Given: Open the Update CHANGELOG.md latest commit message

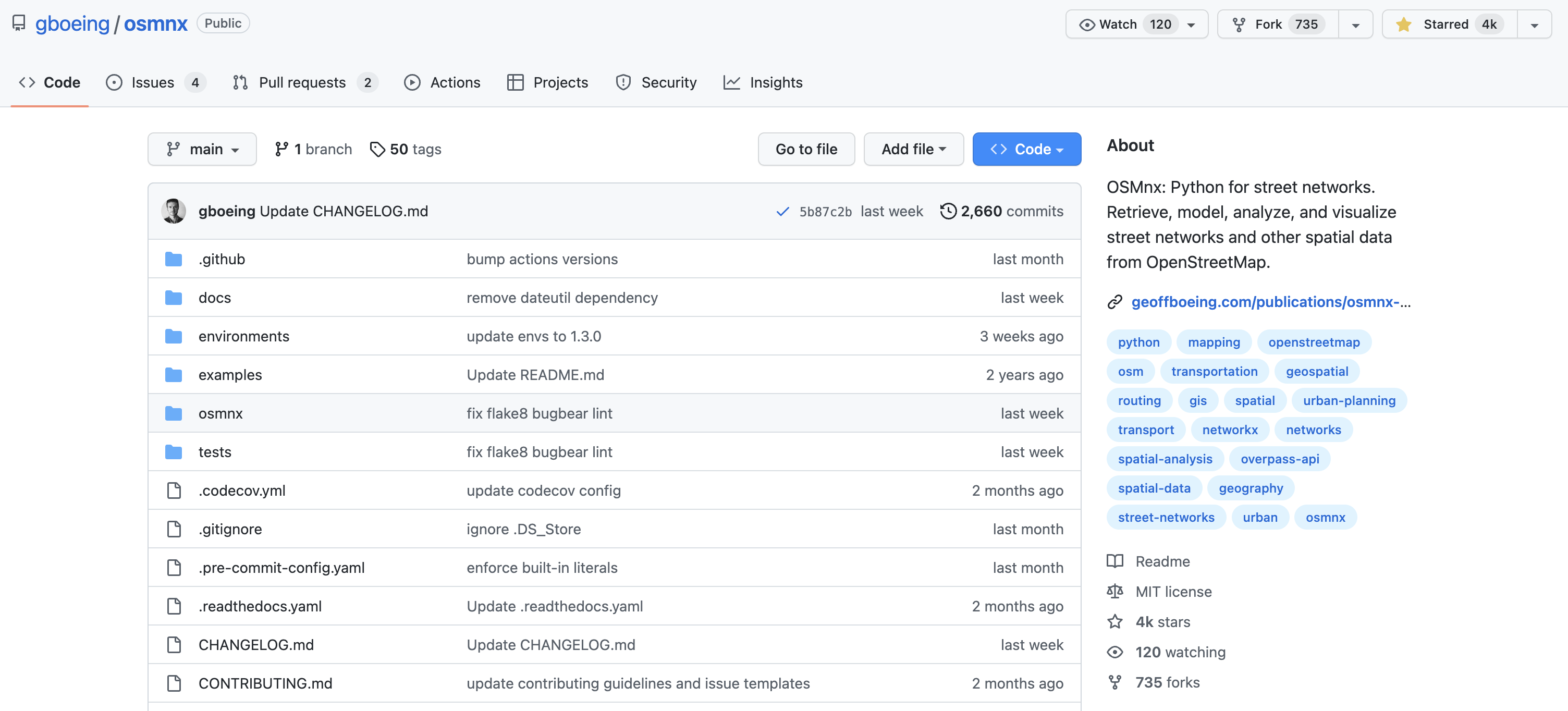Looking at the screenshot, I should tap(344, 211).
